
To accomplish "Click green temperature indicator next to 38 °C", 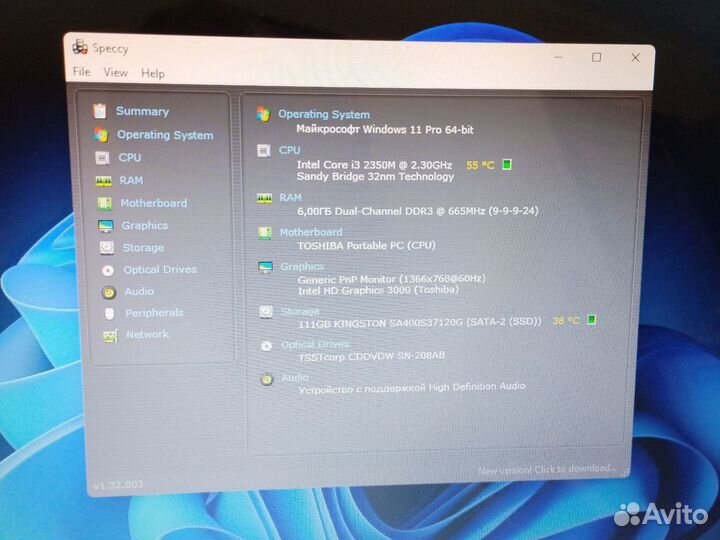I will click(x=592, y=319).
